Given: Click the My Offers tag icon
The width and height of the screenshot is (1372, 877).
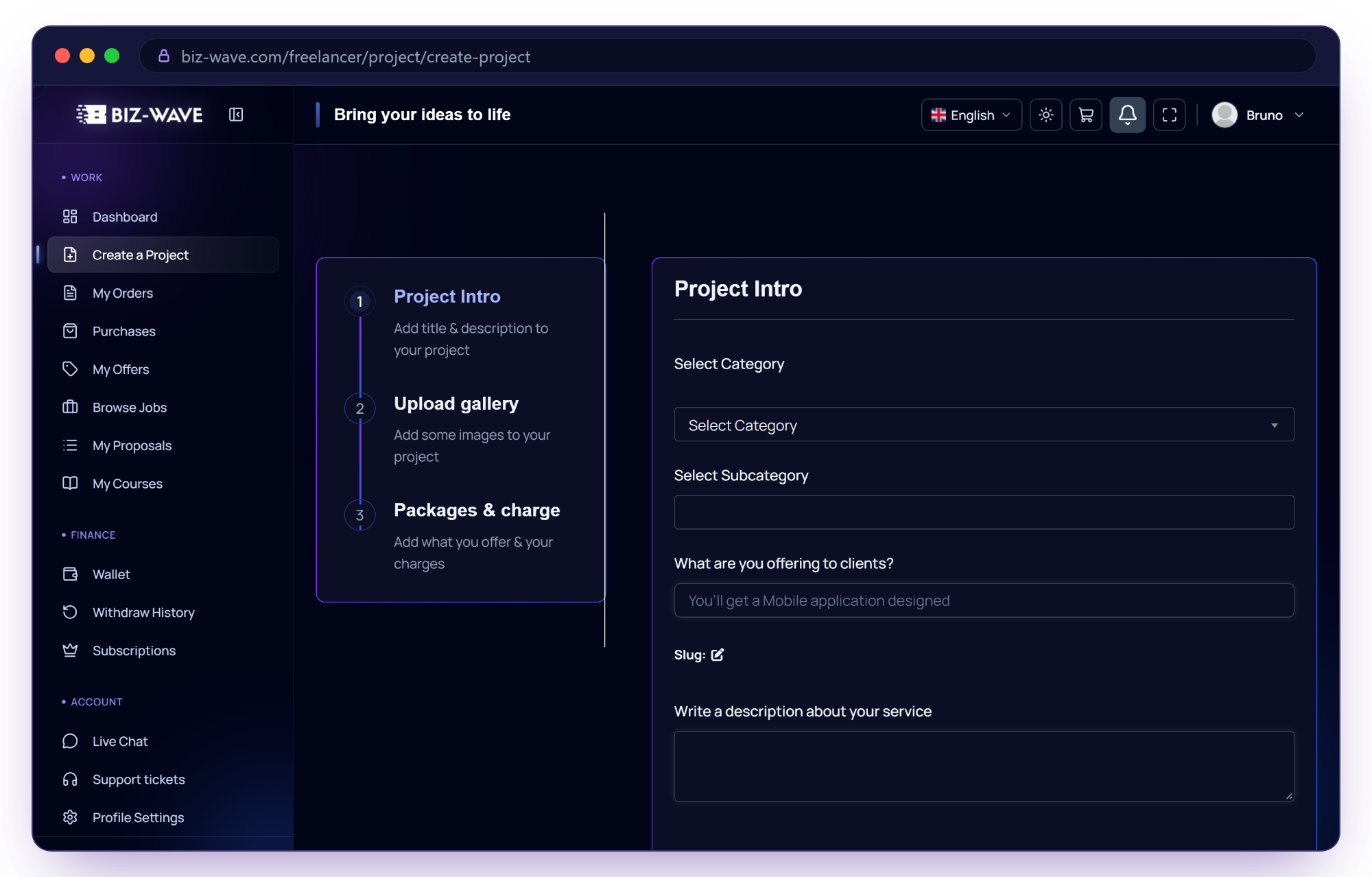Looking at the screenshot, I should click(x=70, y=369).
